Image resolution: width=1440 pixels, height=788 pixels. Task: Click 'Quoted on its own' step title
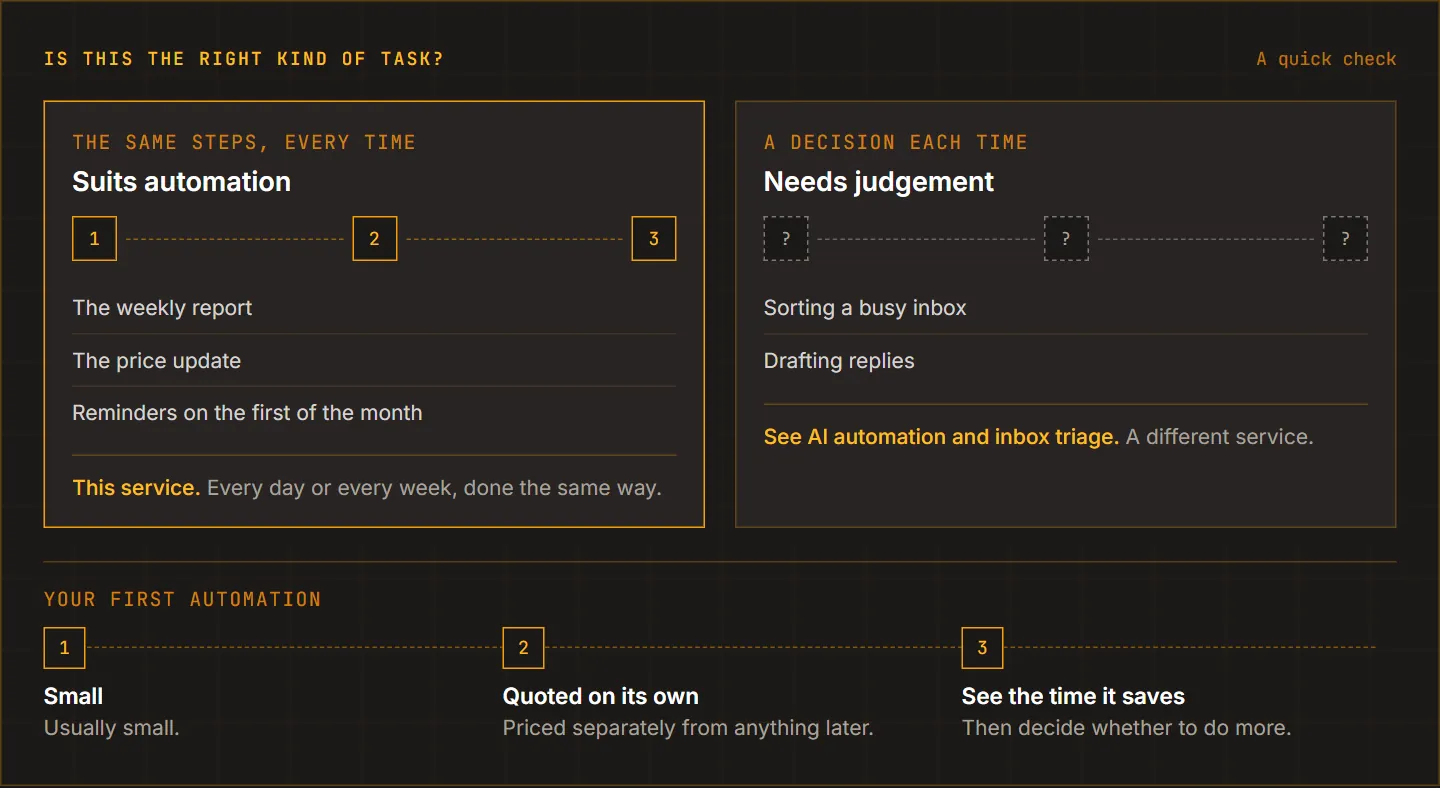[x=601, y=696]
